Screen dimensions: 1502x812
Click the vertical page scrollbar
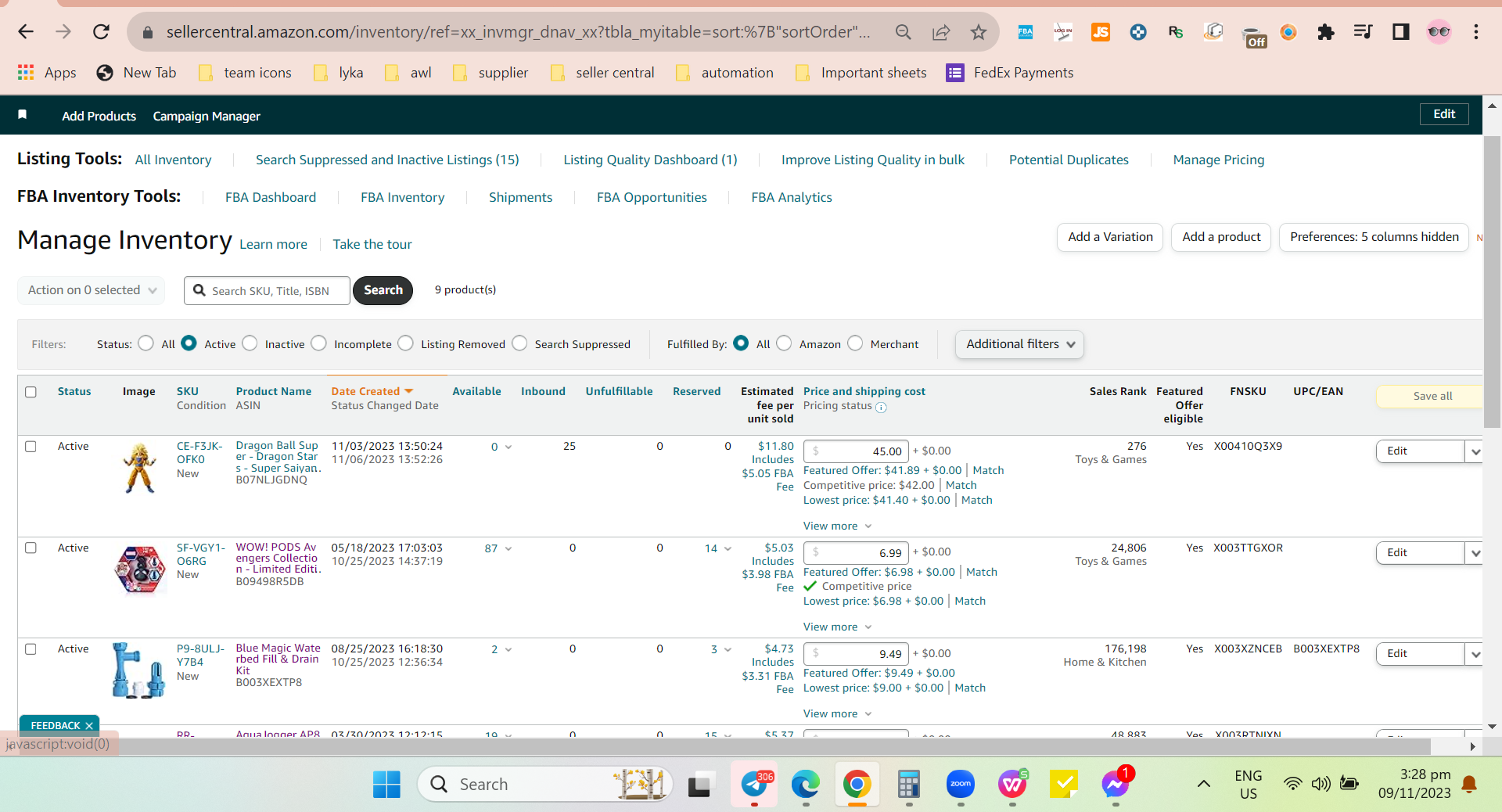[1492, 282]
